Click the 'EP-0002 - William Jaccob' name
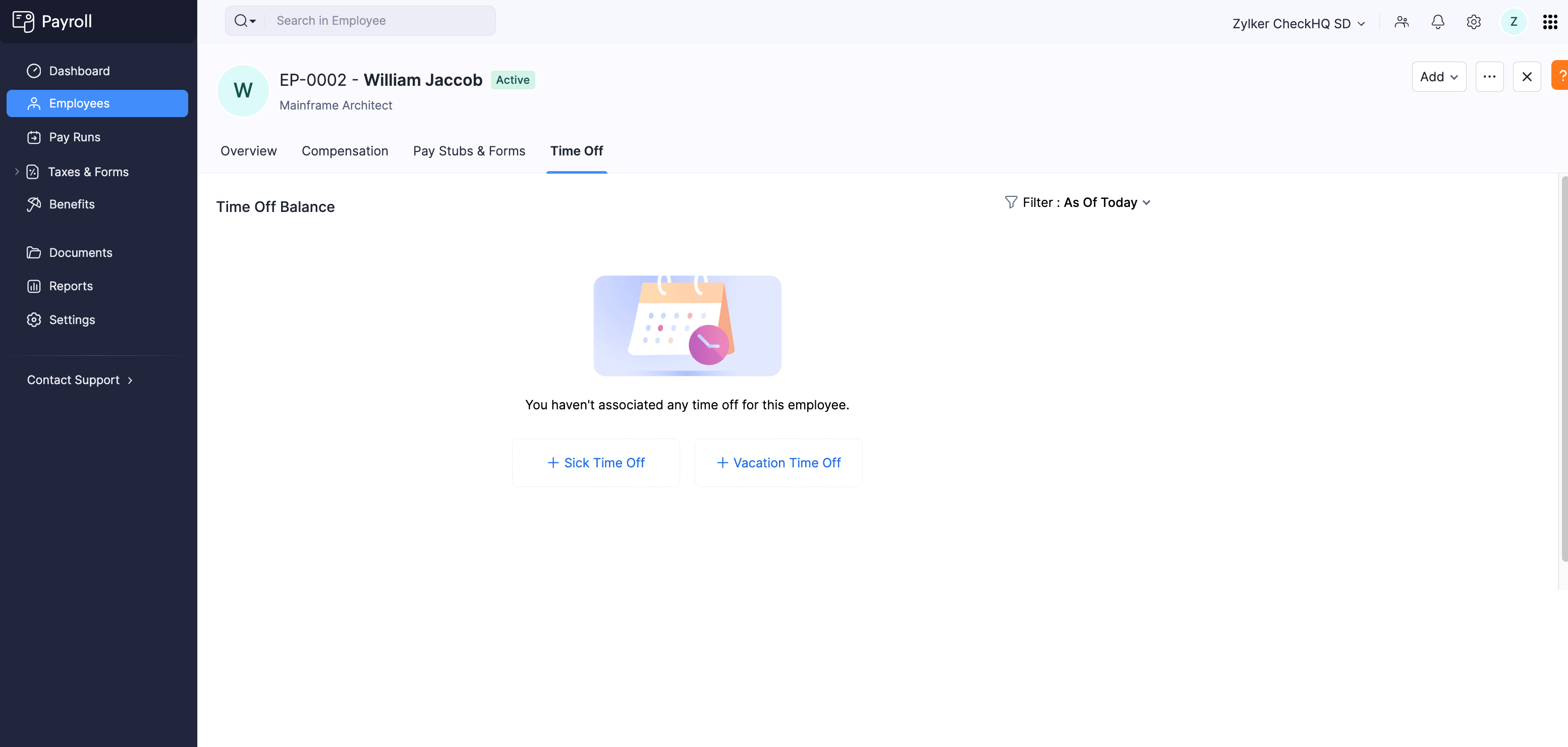Screen dimensions: 1568x747 pos(380,80)
